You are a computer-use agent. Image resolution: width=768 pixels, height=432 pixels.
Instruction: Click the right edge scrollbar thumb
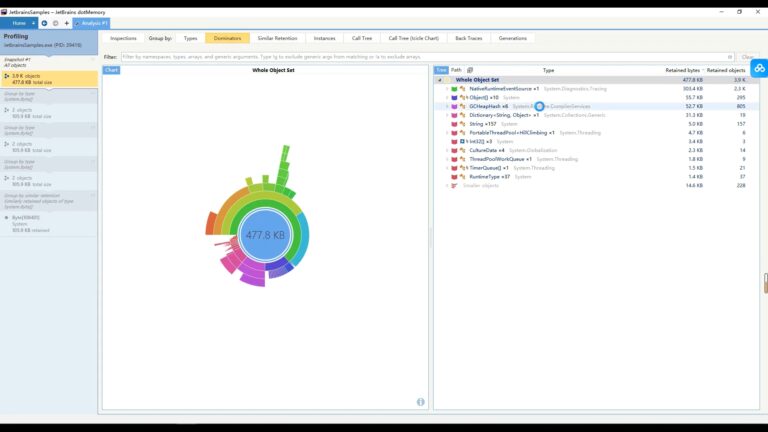click(766, 283)
